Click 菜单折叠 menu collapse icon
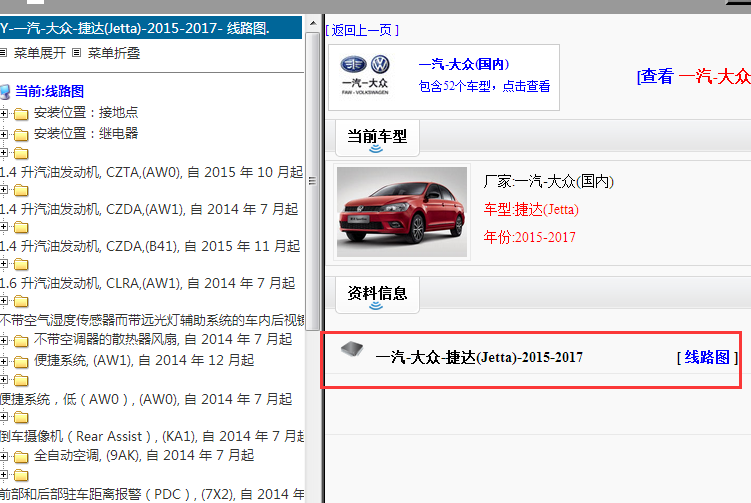The width and height of the screenshot is (751, 503). coord(77,53)
